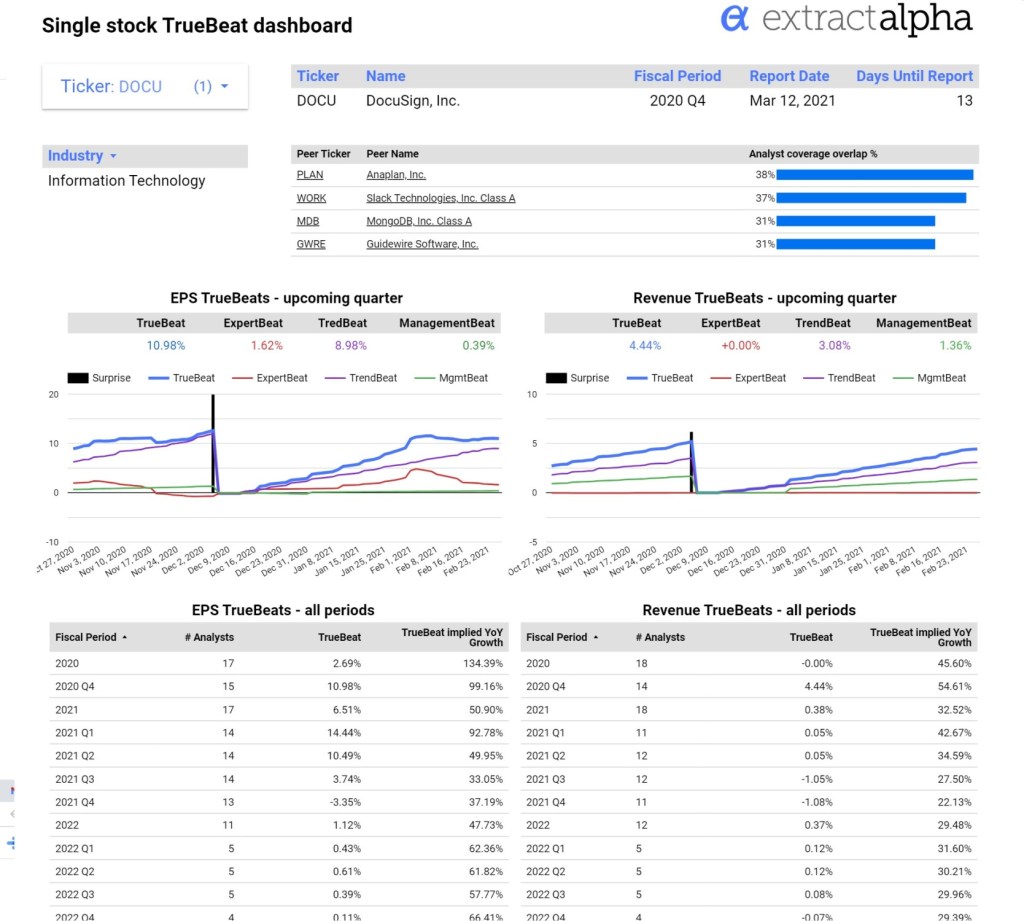Viewport: 1024px width, 921px height.
Task: Click the 1.62% ExpertBeat value for EPS
Action: pos(267,346)
